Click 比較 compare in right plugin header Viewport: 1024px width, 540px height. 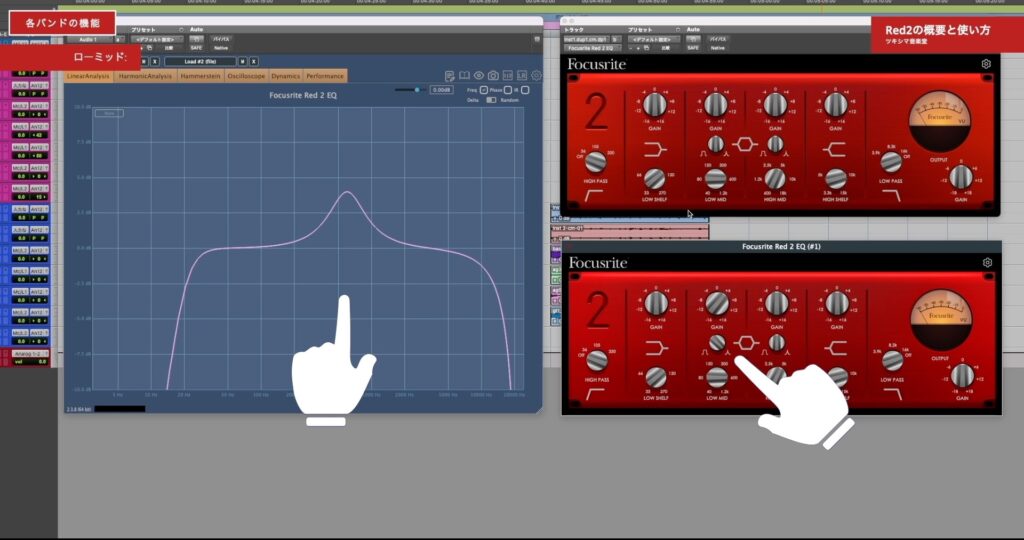coord(665,48)
